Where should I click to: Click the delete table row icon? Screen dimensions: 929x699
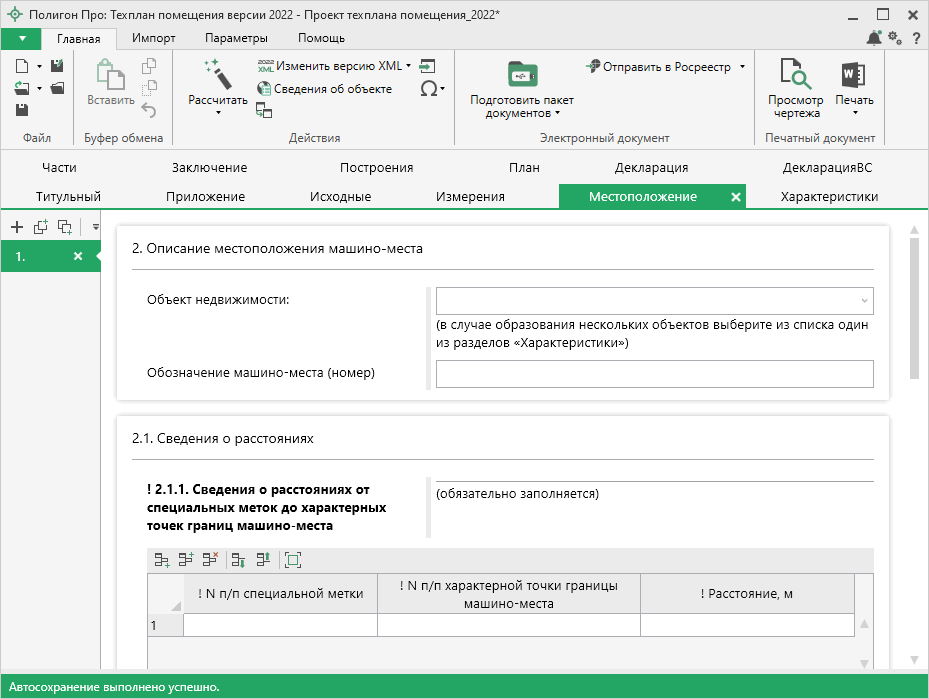210,560
